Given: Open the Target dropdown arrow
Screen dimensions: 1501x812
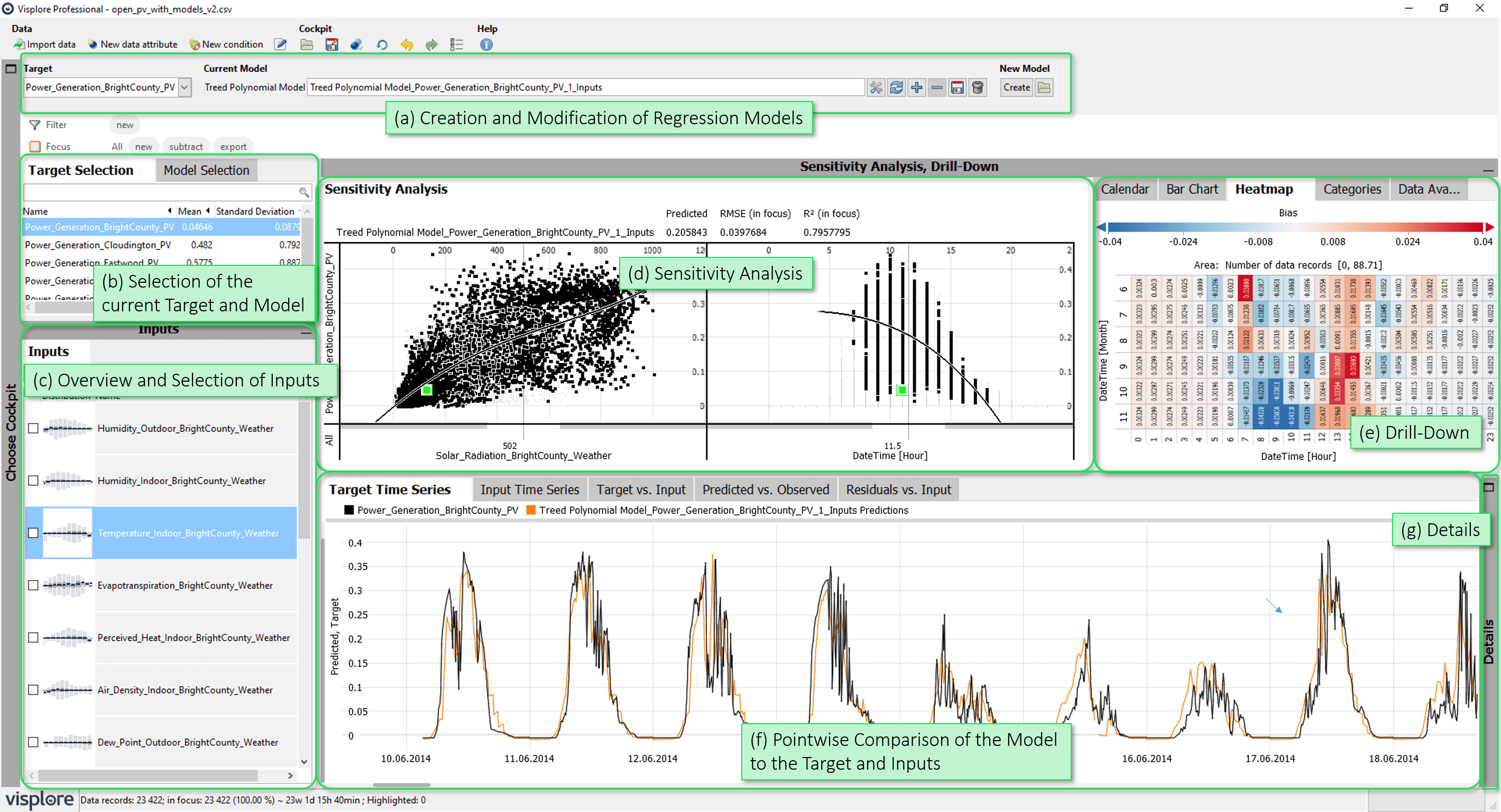Looking at the screenshot, I should [x=185, y=87].
